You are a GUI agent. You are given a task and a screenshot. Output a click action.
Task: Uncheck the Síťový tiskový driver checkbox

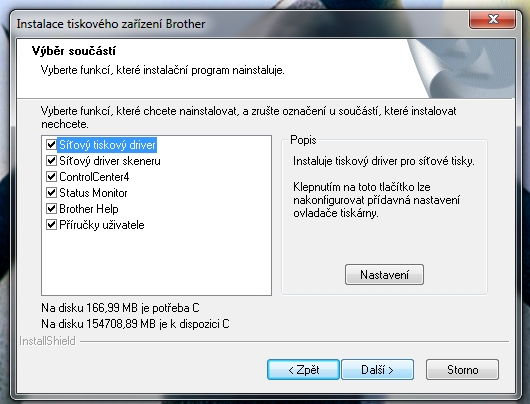coord(51,145)
